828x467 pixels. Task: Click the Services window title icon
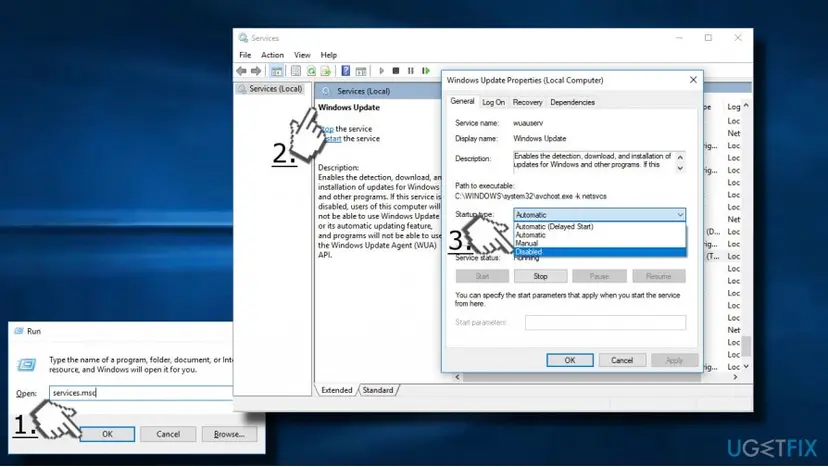coord(243,38)
